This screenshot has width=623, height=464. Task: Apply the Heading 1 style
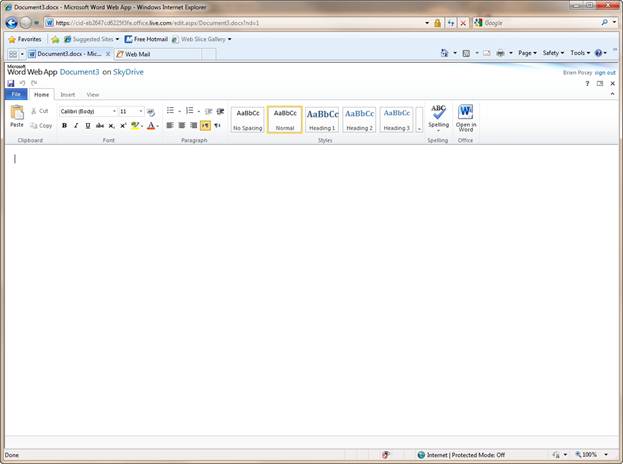[x=322, y=120]
